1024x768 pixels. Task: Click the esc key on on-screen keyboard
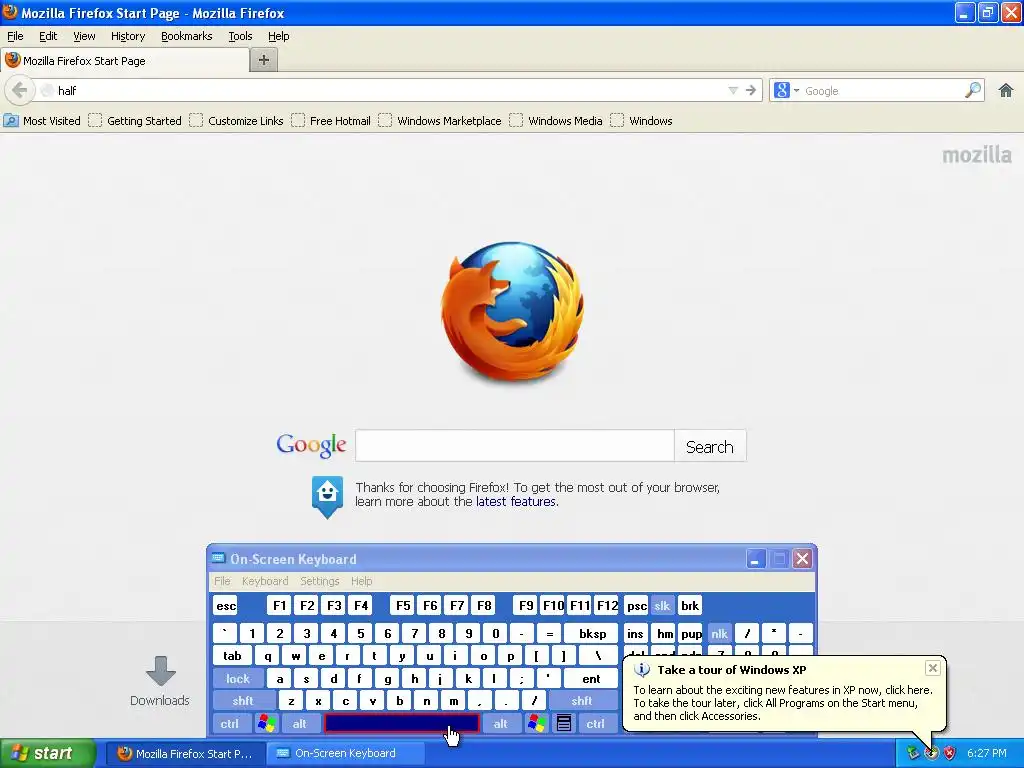(x=226, y=605)
